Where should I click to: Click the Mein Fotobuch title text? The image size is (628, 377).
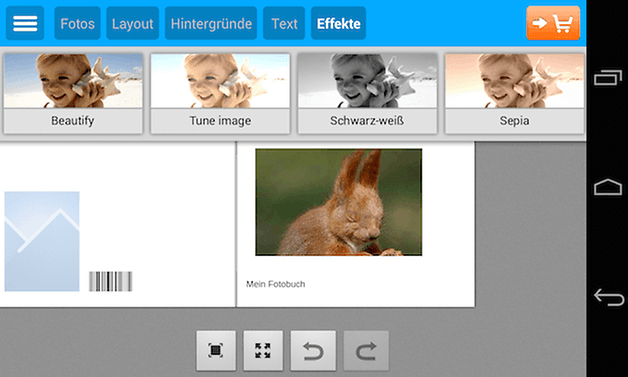pyautogui.click(x=276, y=284)
